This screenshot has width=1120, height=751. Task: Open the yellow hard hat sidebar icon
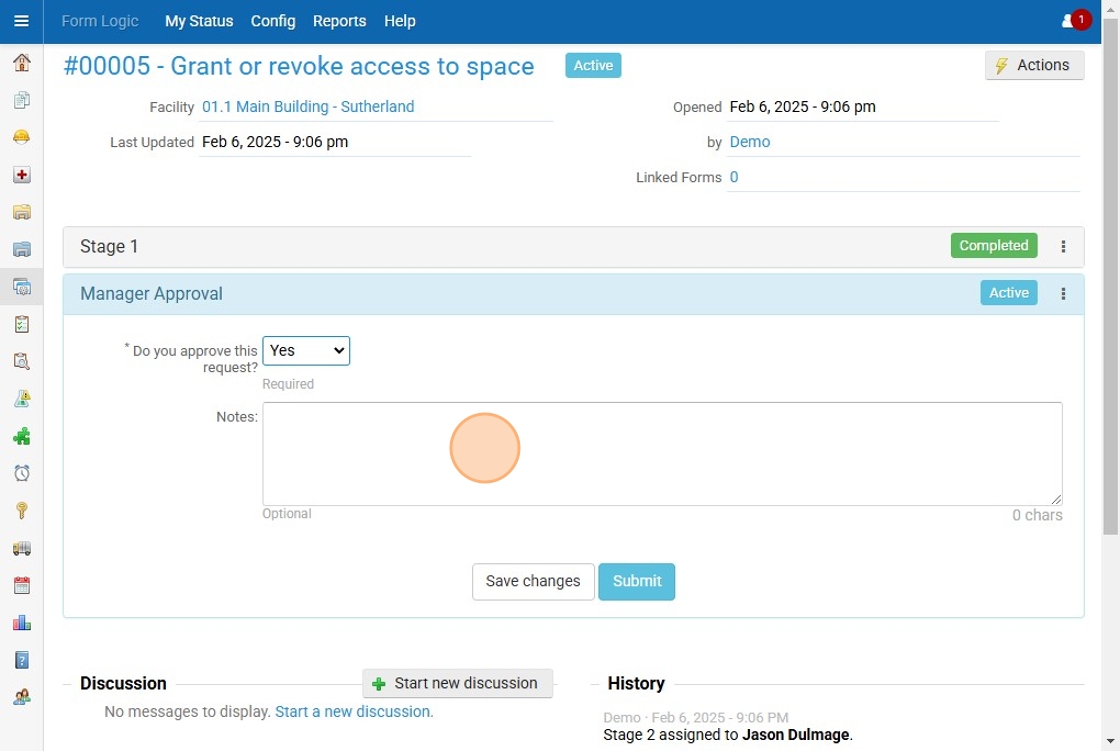(x=21, y=137)
